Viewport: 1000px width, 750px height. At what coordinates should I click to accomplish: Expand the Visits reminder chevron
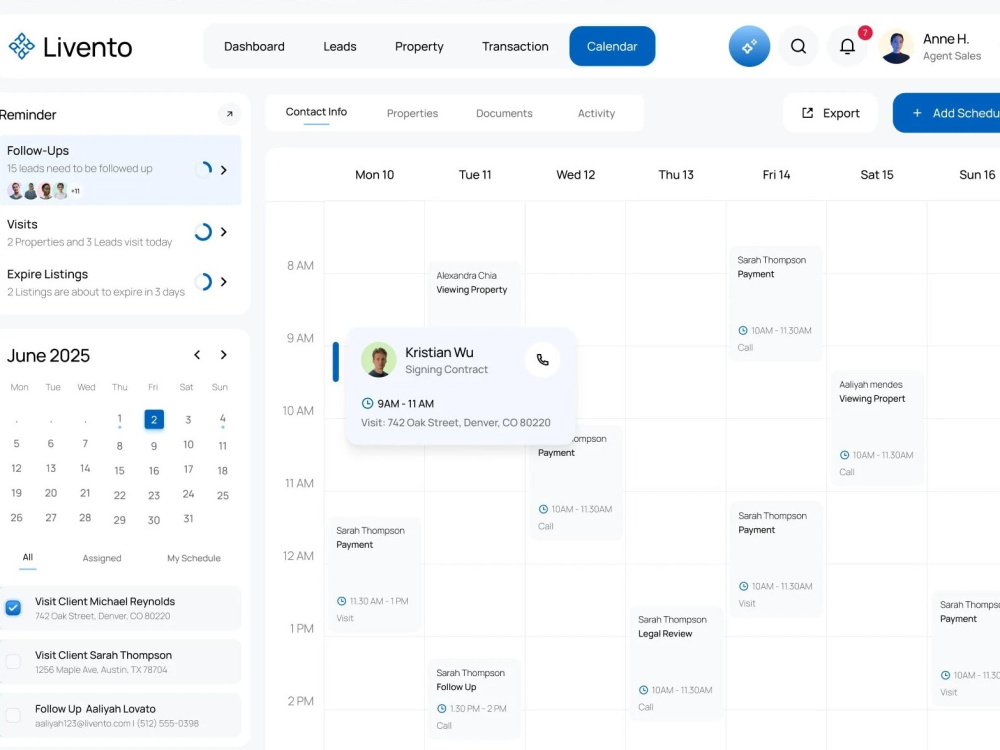[x=224, y=232]
